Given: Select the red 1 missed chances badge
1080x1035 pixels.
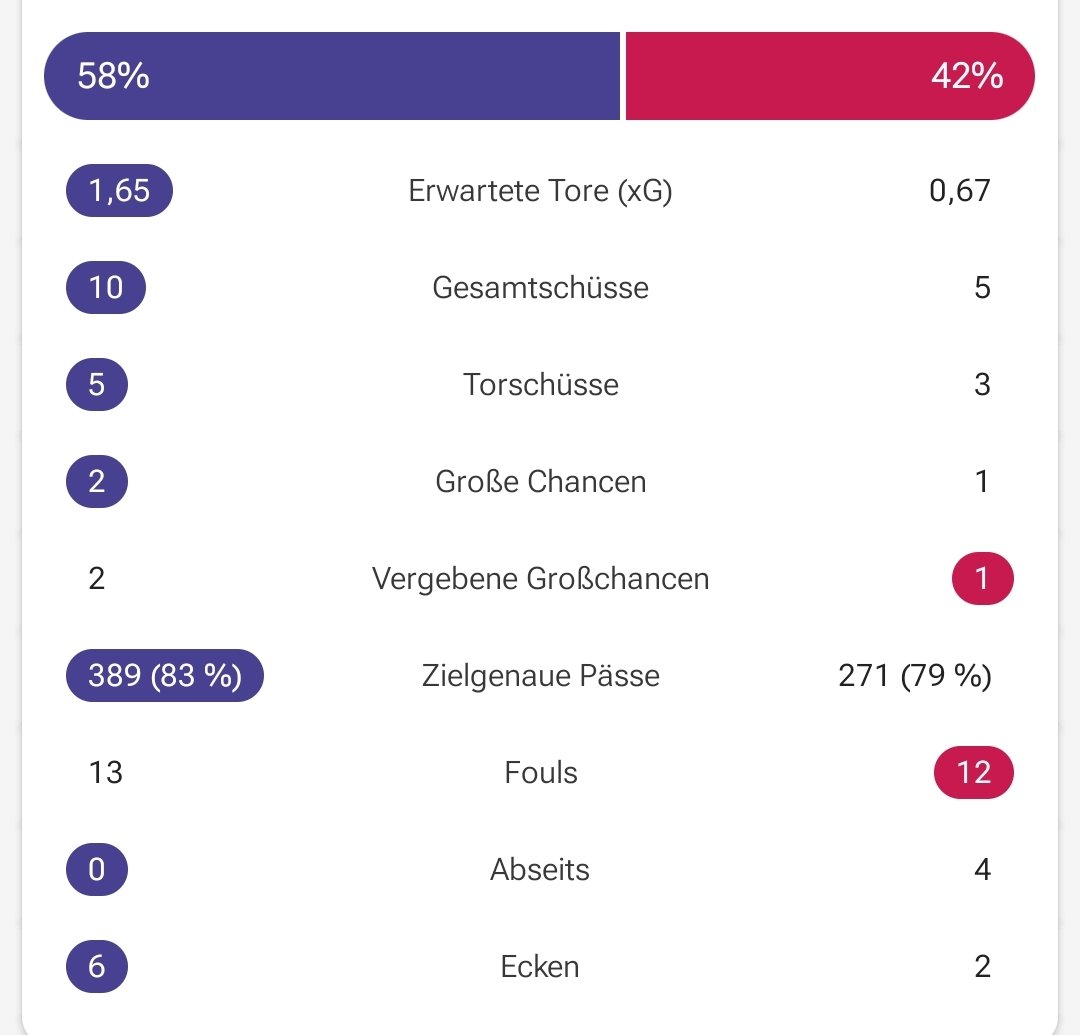Looking at the screenshot, I should pyautogui.click(x=982, y=578).
